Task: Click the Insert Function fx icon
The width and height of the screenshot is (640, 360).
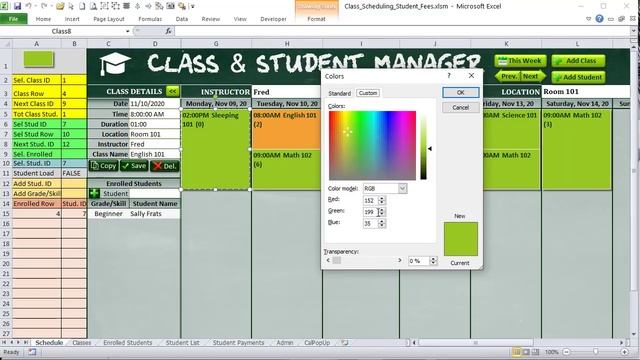Action: [168, 31]
